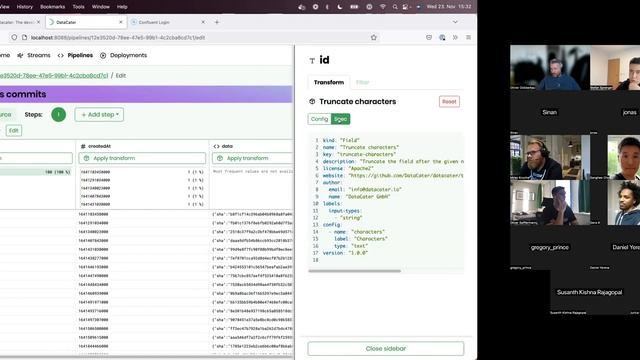Click the tracking protection shield icon
Image resolution: width=640 pixels, height=360 pixels.
[x=14, y=37]
